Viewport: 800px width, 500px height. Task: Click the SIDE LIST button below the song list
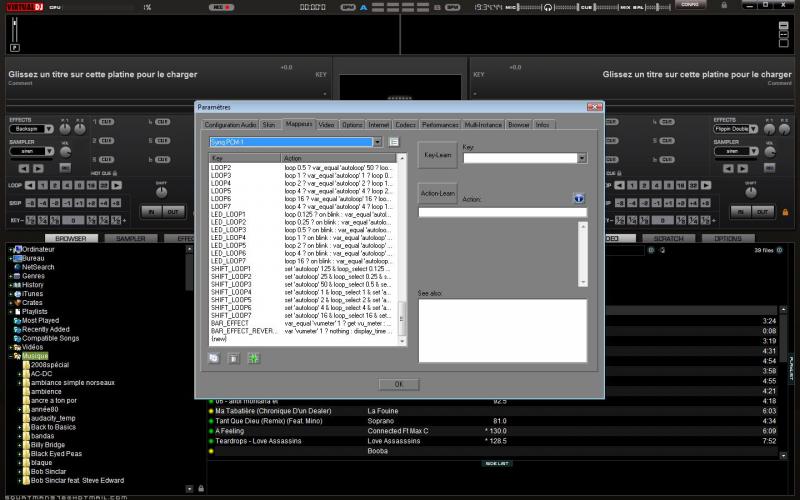(x=496, y=463)
